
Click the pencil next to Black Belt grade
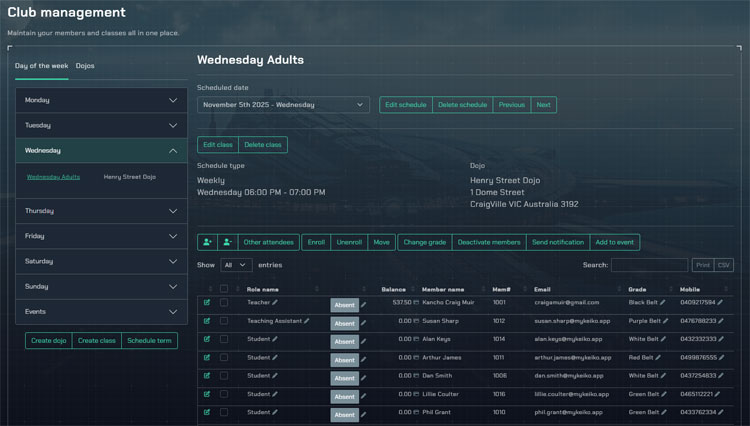point(663,302)
